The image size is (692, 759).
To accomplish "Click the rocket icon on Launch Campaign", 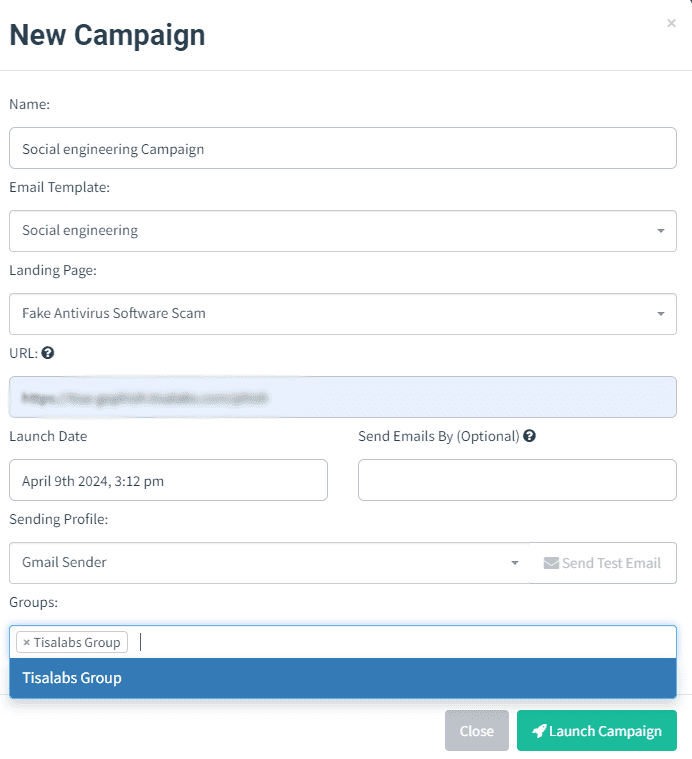I will (539, 730).
